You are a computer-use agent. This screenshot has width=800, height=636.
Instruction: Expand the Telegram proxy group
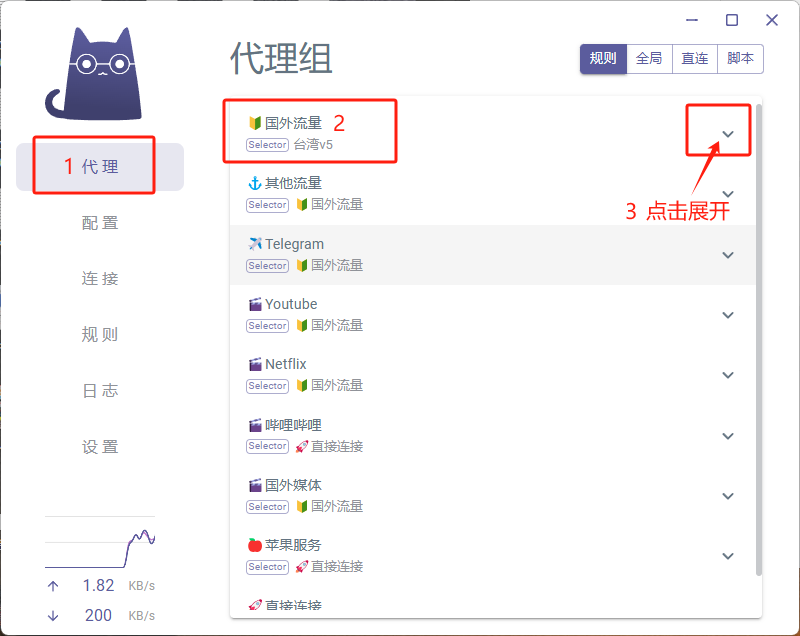pyautogui.click(x=728, y=255)
